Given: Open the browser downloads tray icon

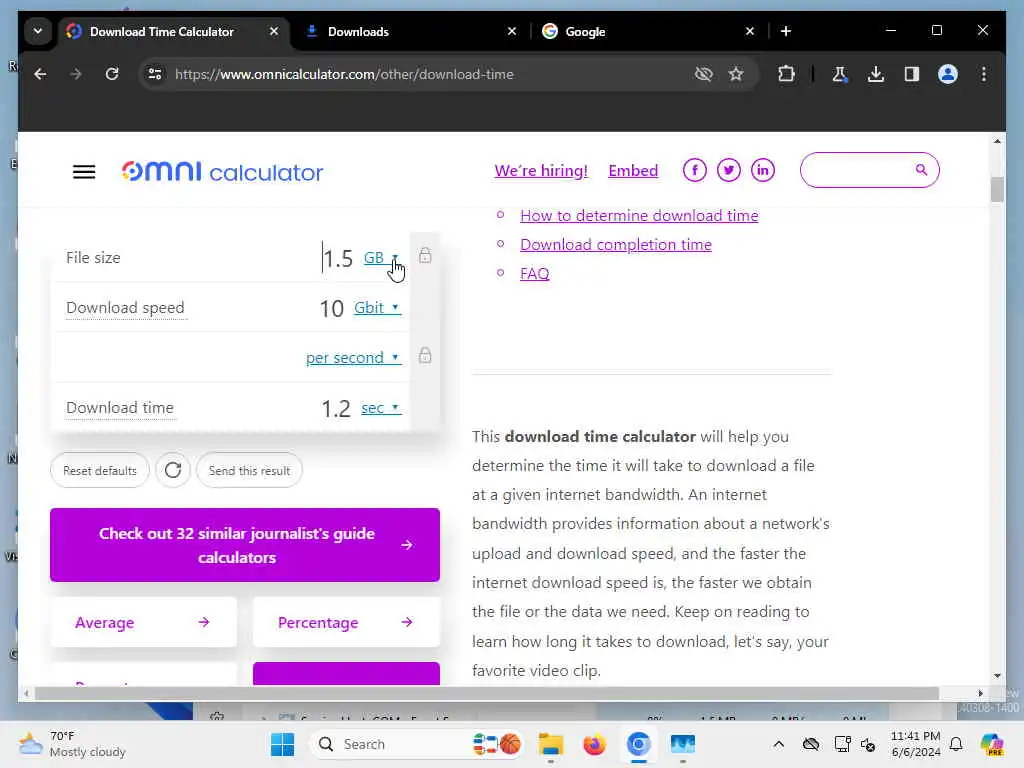Looking at the screenshot, I should [876, 74].
